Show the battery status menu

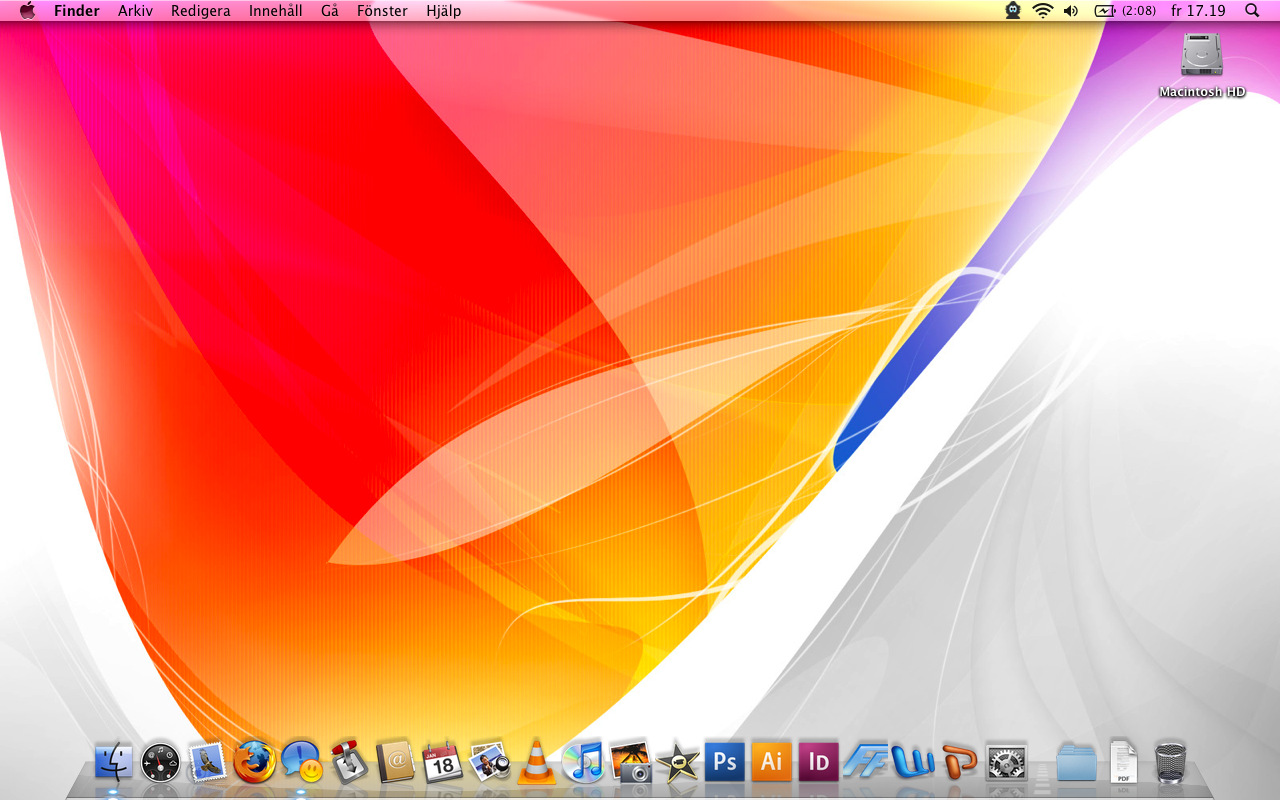coord(1126,11)
